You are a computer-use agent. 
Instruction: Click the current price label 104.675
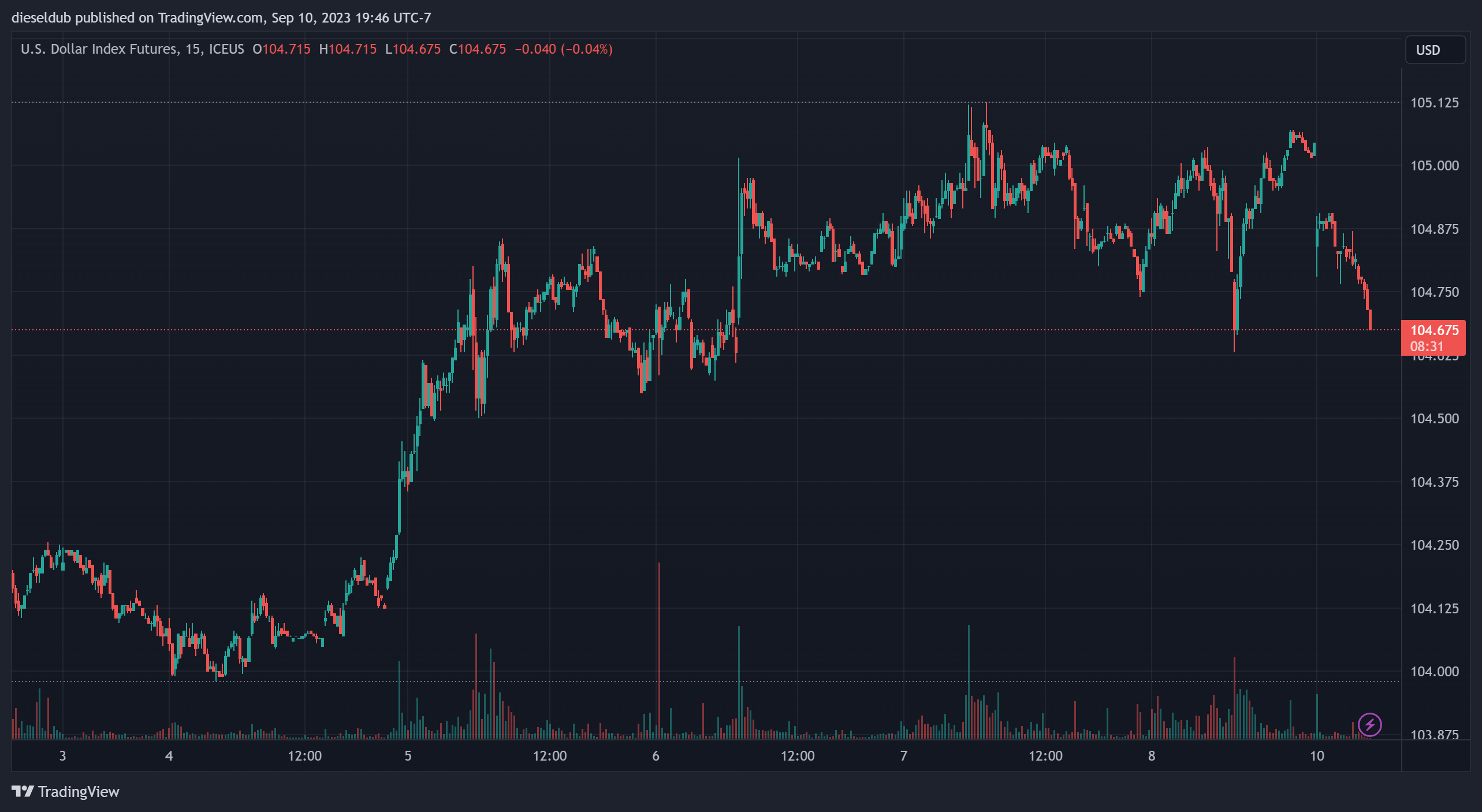(x=1434, y=330)
